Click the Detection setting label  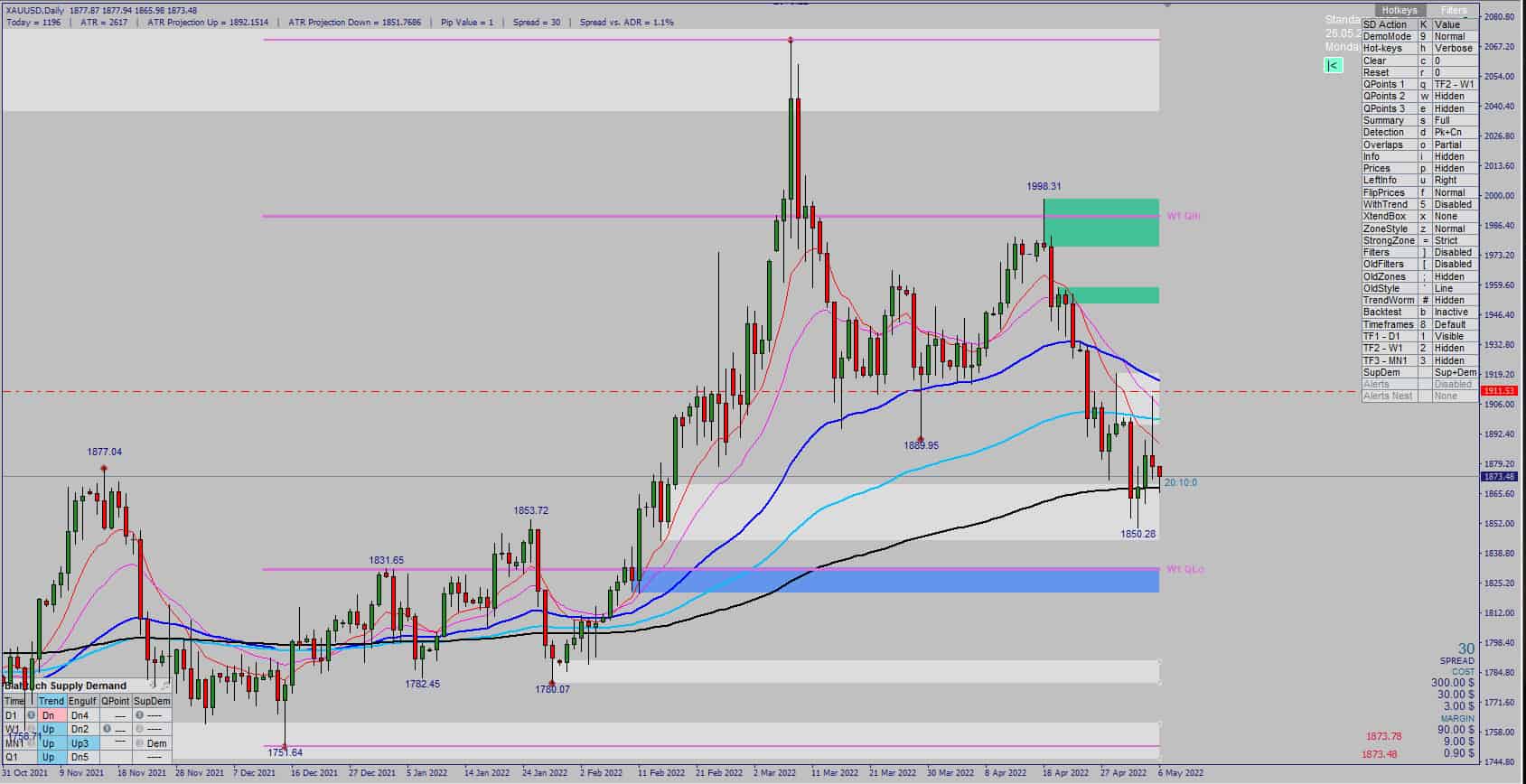1384,132
